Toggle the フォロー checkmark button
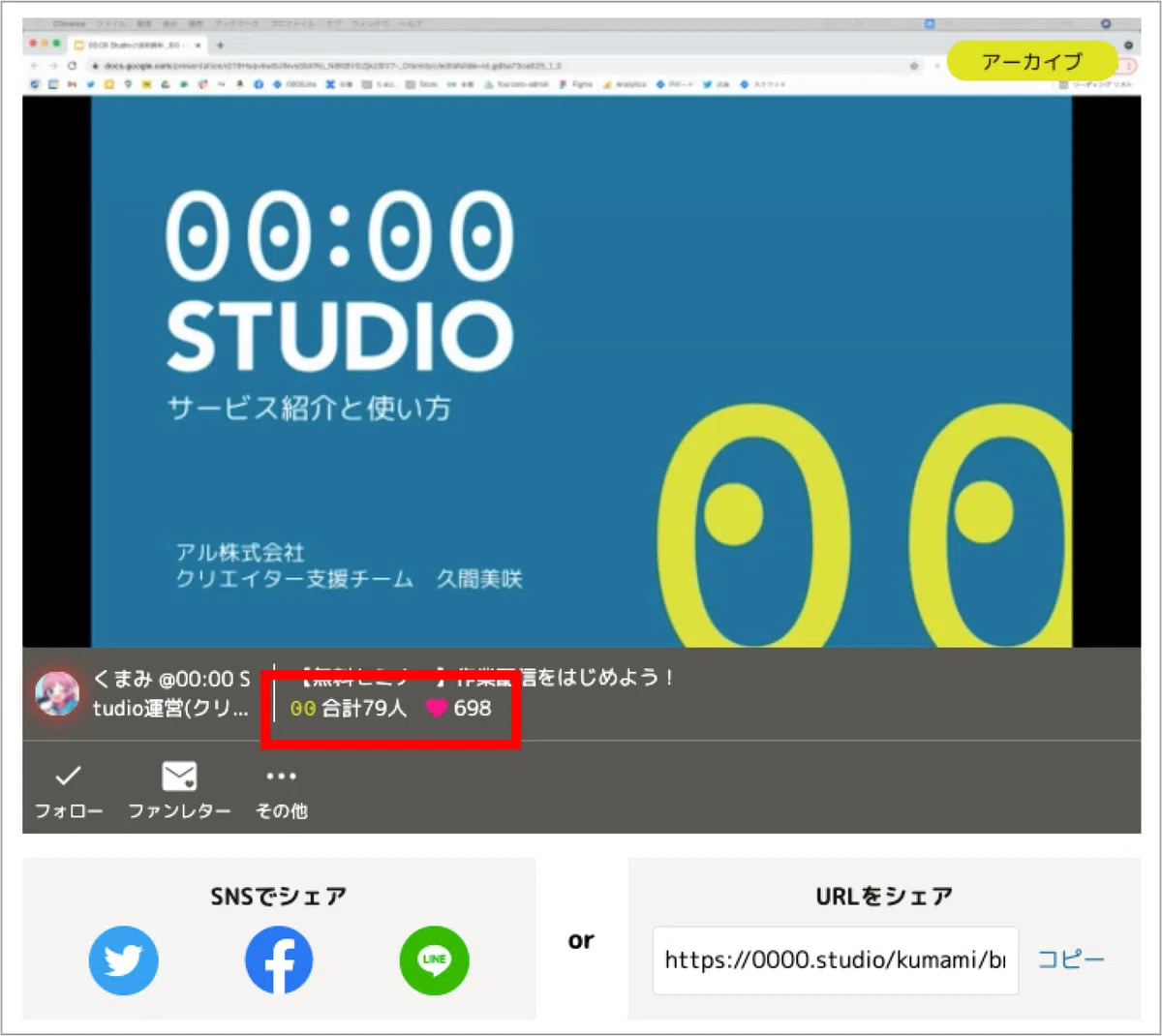 pyautogui.click(x=68, y=790)
